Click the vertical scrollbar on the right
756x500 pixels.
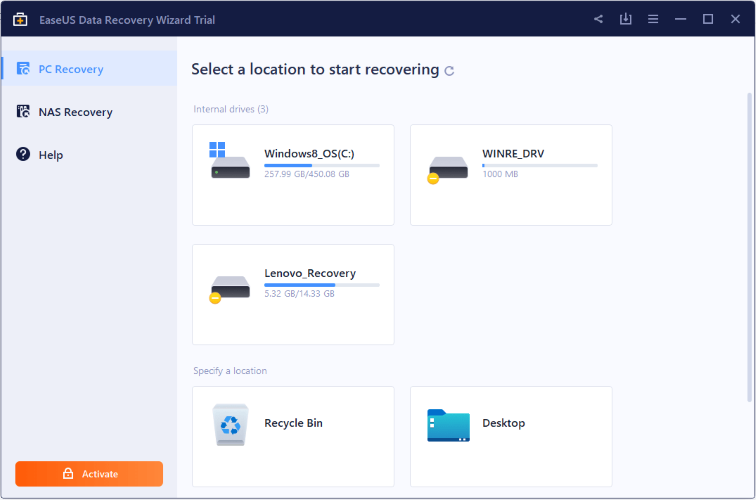[750, 247]
